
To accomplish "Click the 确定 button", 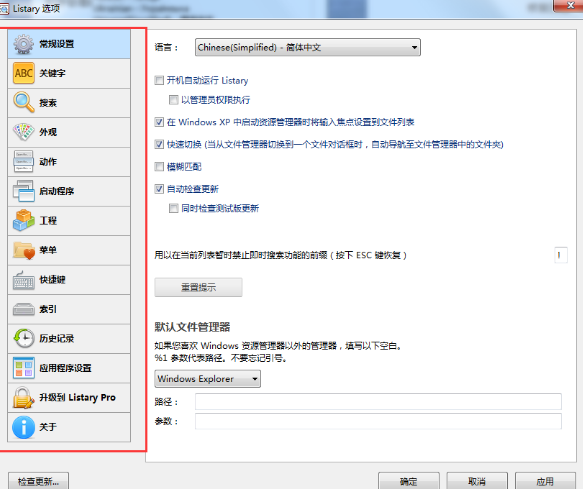I will (x=409, y=481).
